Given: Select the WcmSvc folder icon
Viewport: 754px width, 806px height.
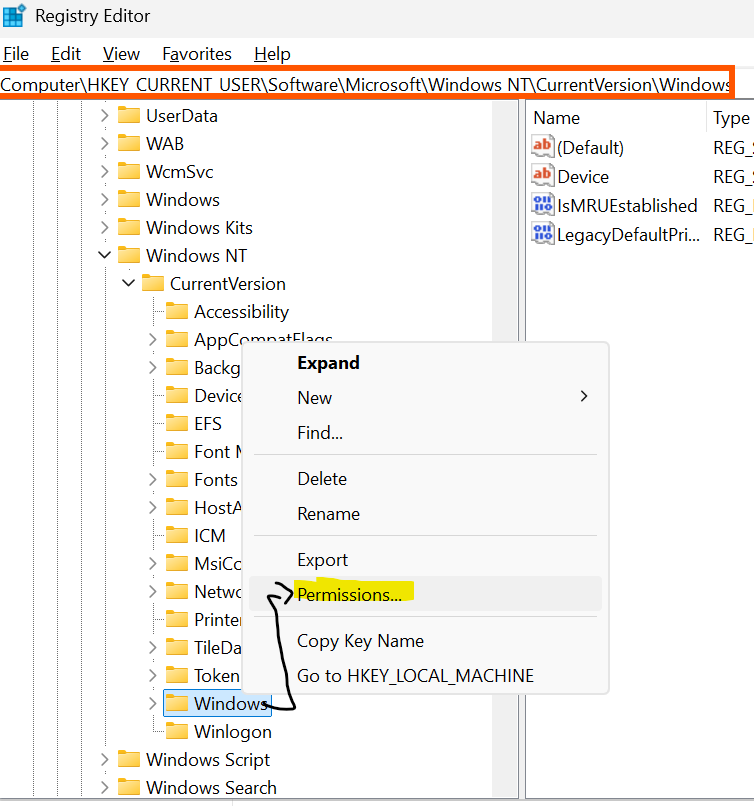Looking at the screenshot, I should pos(128,171).
